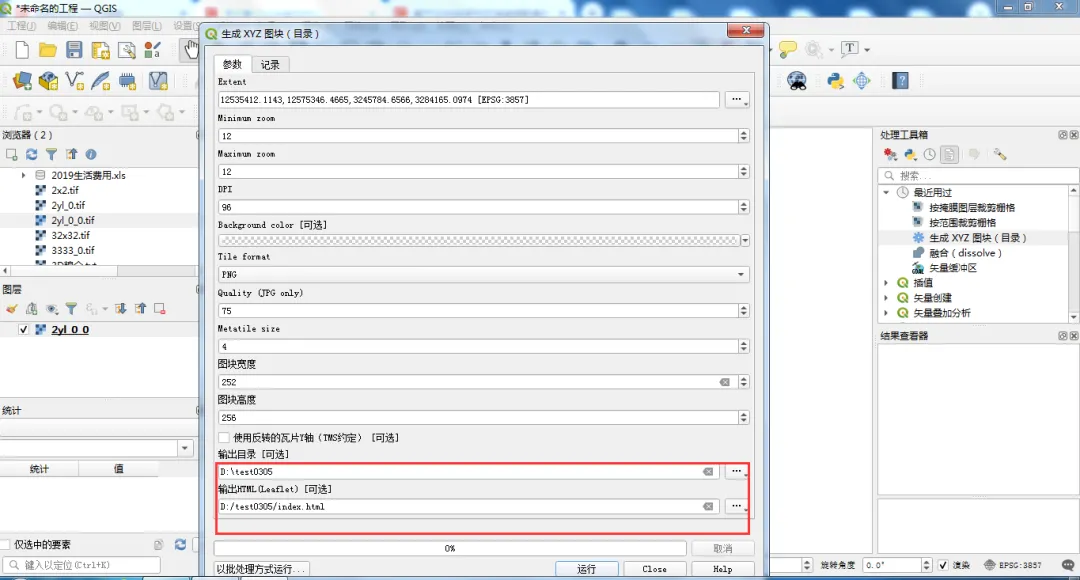Open the metadata search binoculars globe icon
Viewport: 1080px width, 580px height.
click(x=797, y=81)
